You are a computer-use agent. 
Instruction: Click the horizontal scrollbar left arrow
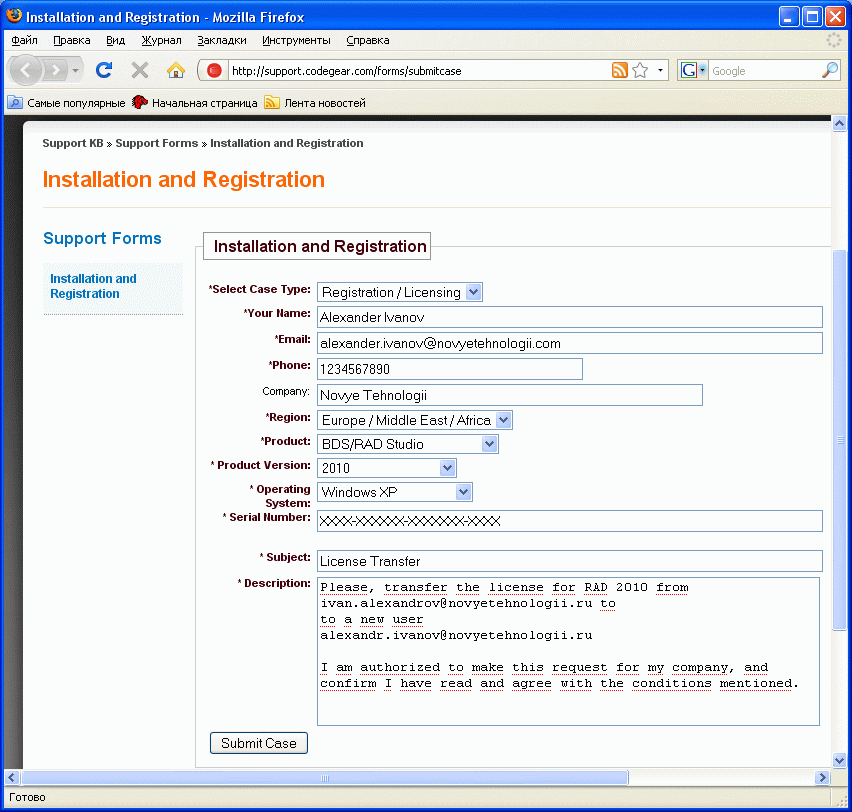click(x=12, y=777)
